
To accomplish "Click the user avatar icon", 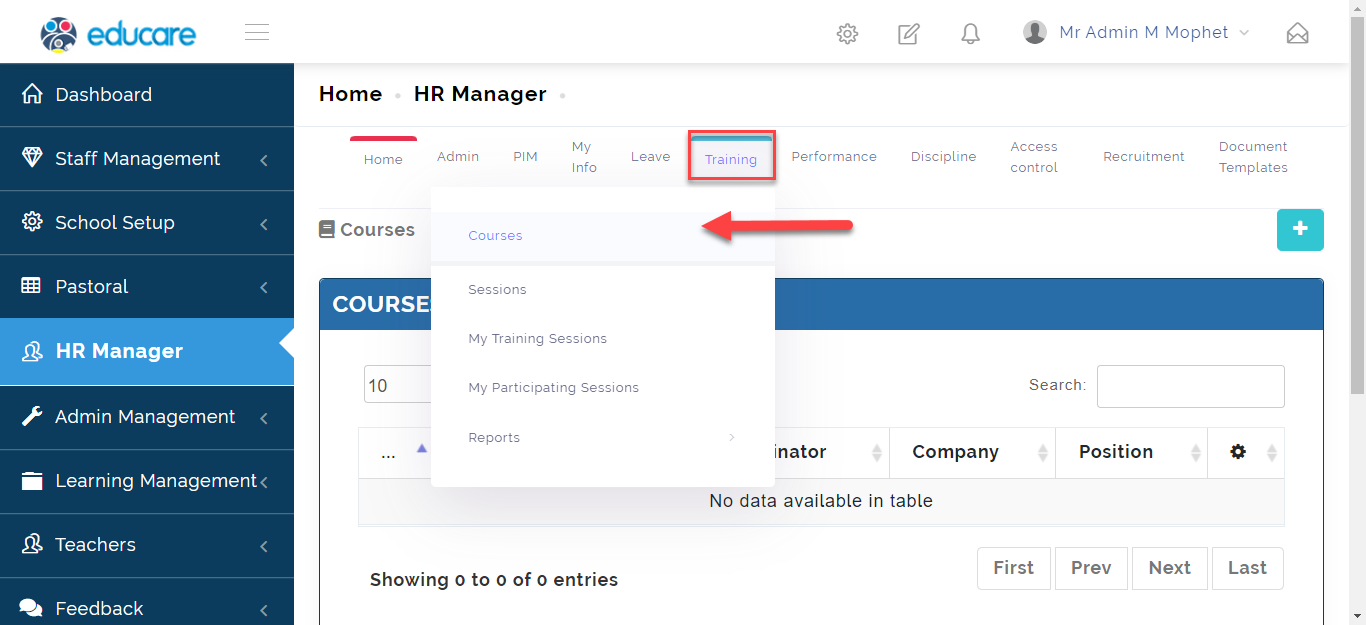I will tap(1035, 32).
